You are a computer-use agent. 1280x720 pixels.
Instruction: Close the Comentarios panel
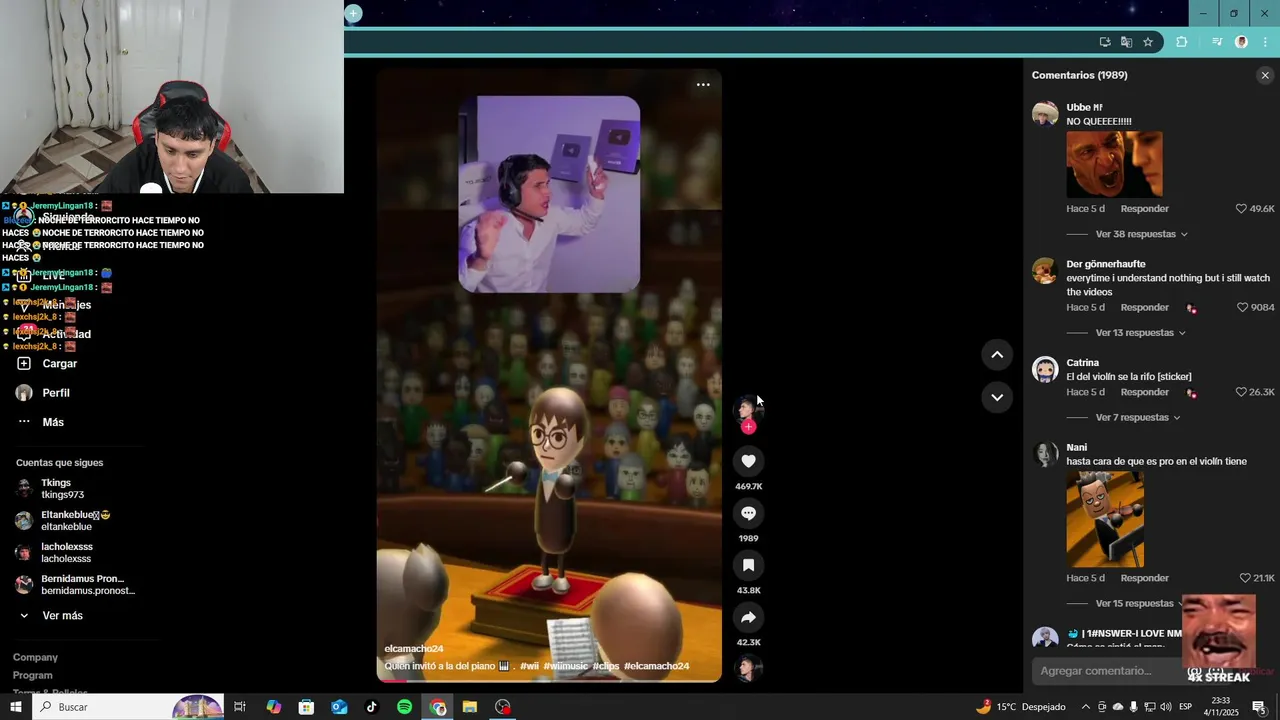click(1265, 75)
